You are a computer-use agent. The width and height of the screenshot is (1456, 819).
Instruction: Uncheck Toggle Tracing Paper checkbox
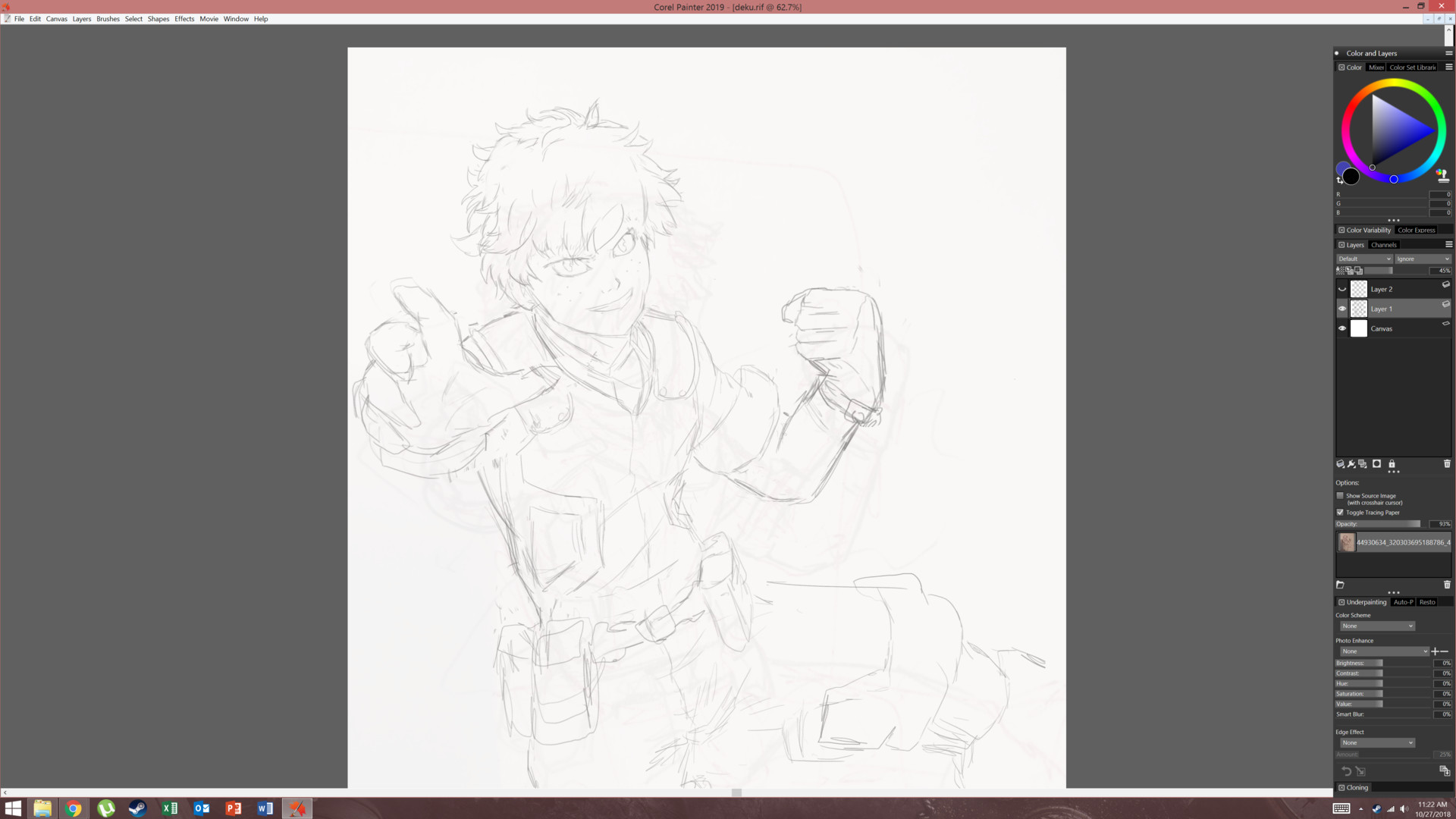pos(1340,512)
